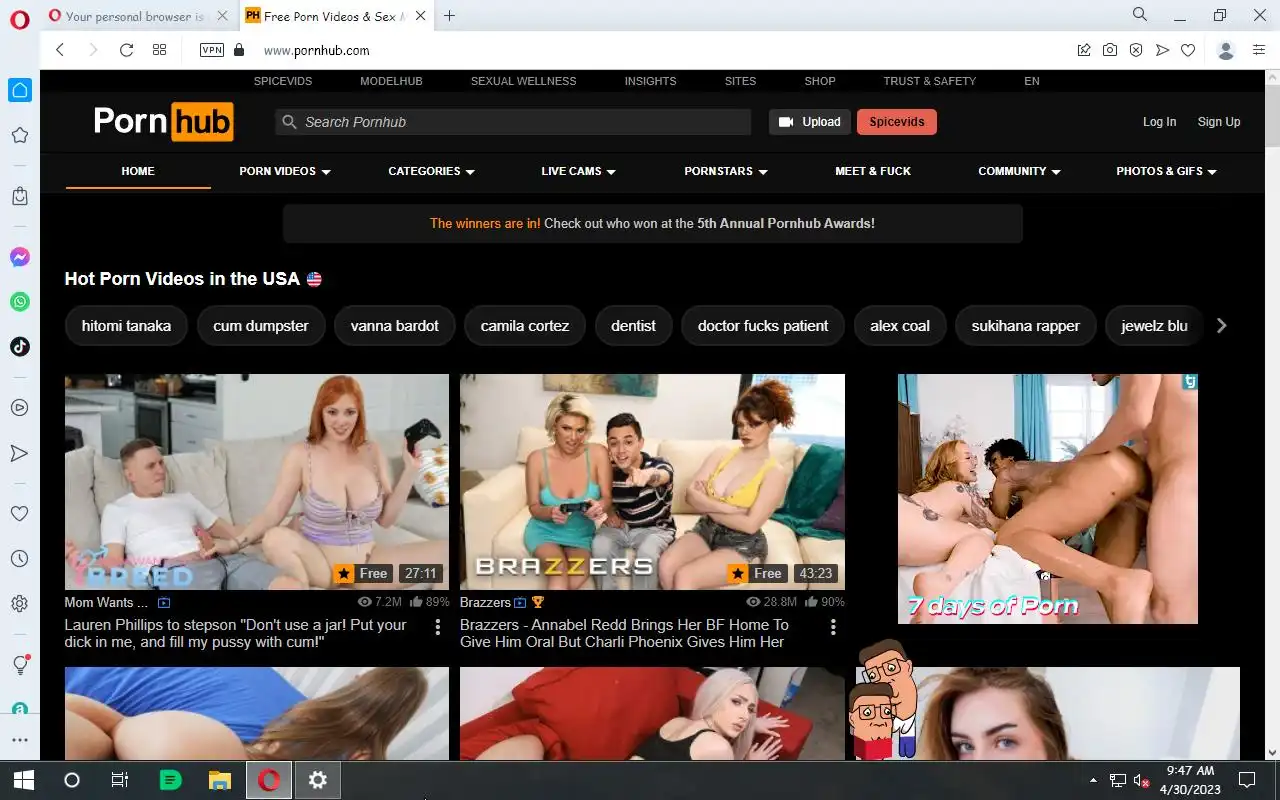Open the ad blocker shield icon
This screenshot has width=1280, height=800.
[1136, 50]
